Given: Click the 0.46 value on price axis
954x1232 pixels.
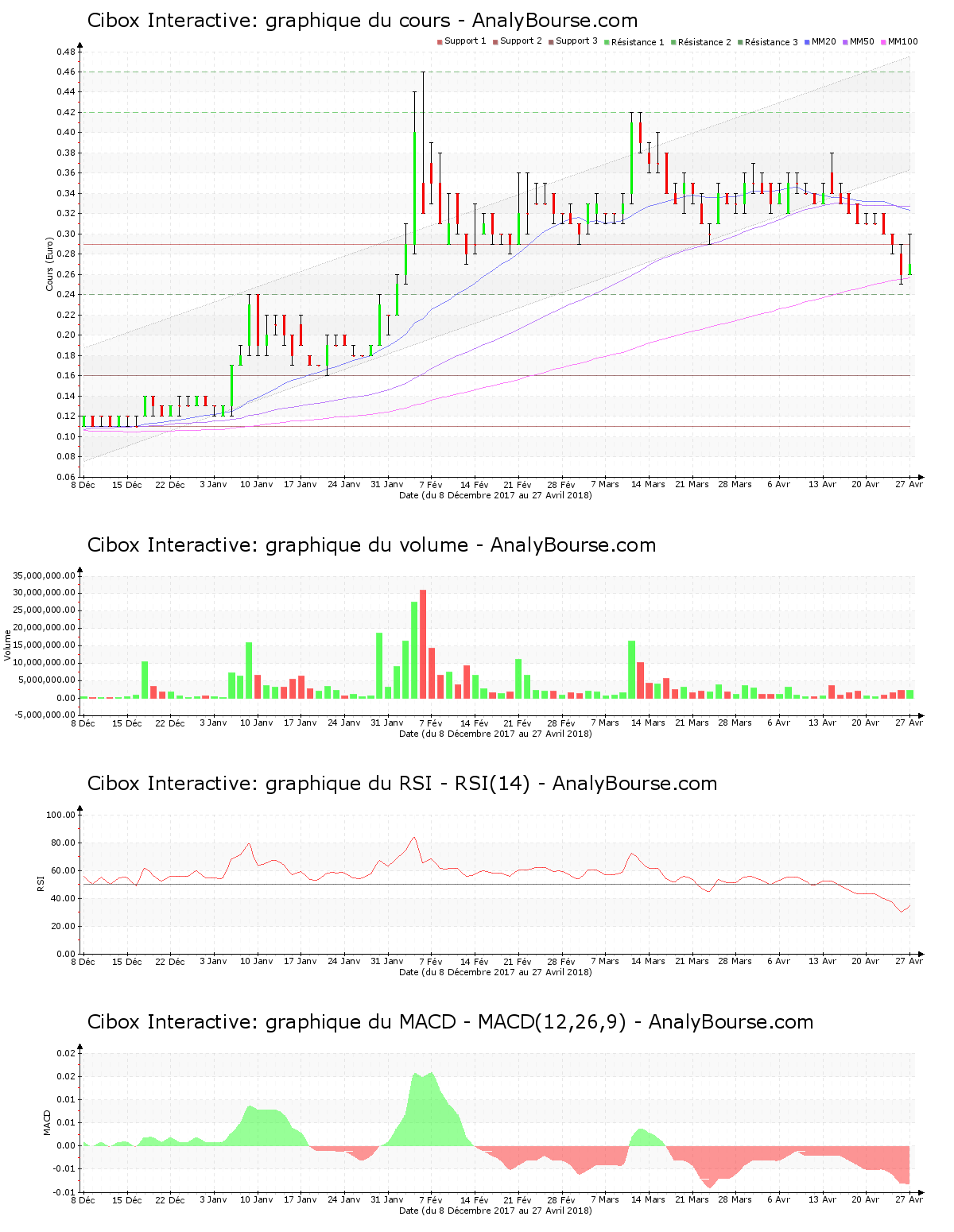Looking at the screenshot, I should (x=66, y=72).
